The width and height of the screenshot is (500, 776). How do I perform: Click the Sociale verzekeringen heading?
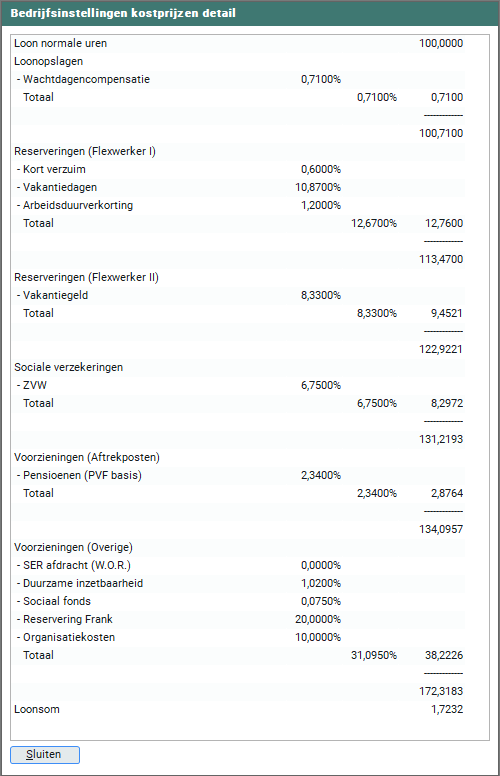(x=68, y=367)
